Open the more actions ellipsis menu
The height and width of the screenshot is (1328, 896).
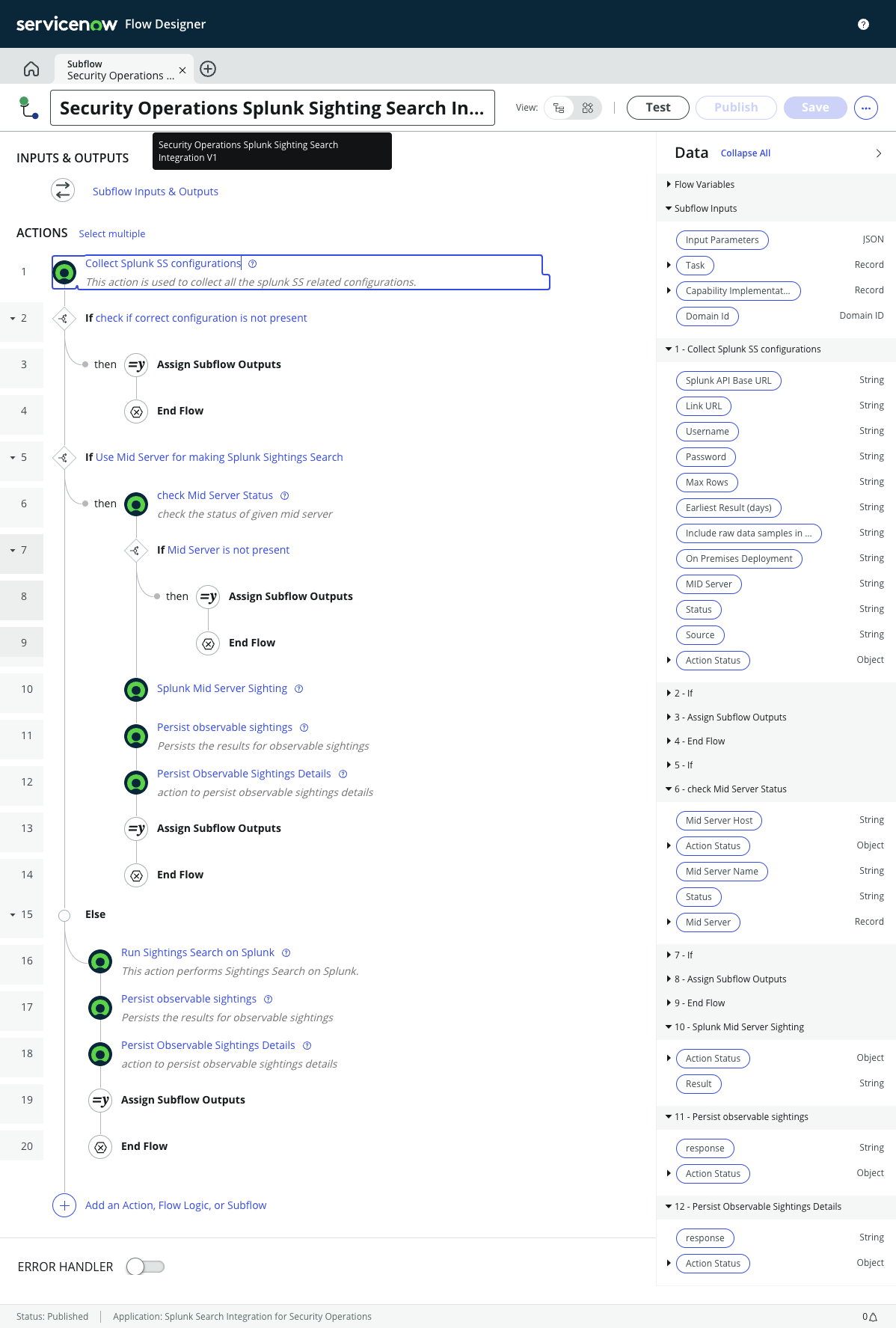[866, 108]
